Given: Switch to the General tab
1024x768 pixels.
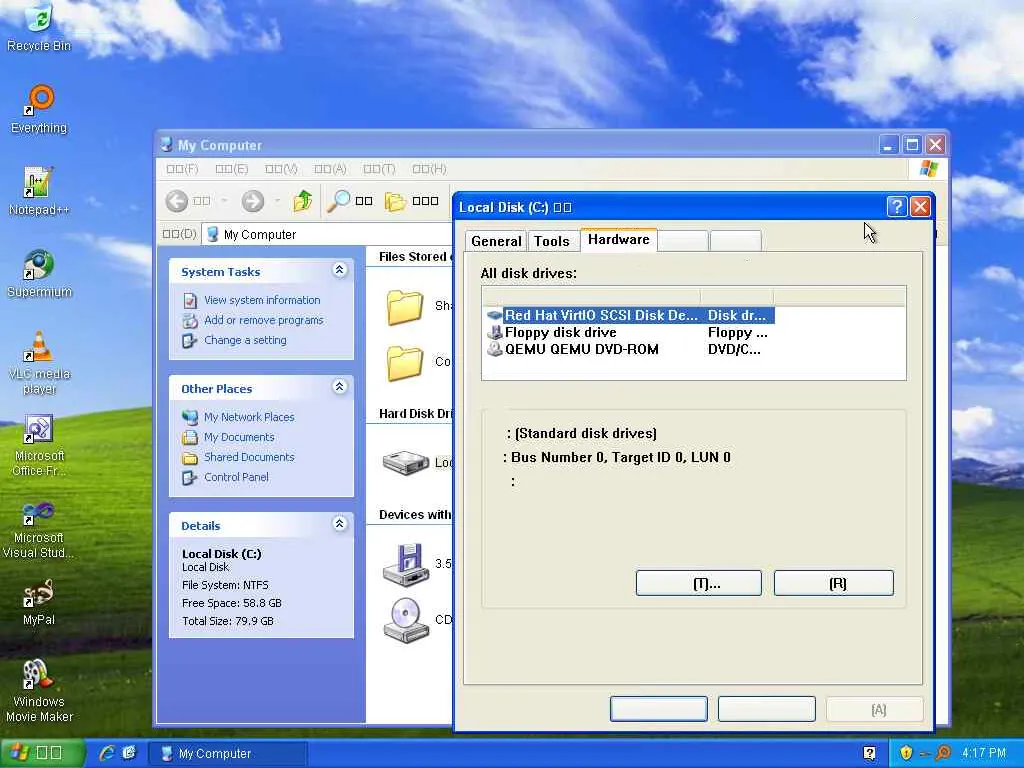Looking at the screenshot, I should (x=496, y=241).
